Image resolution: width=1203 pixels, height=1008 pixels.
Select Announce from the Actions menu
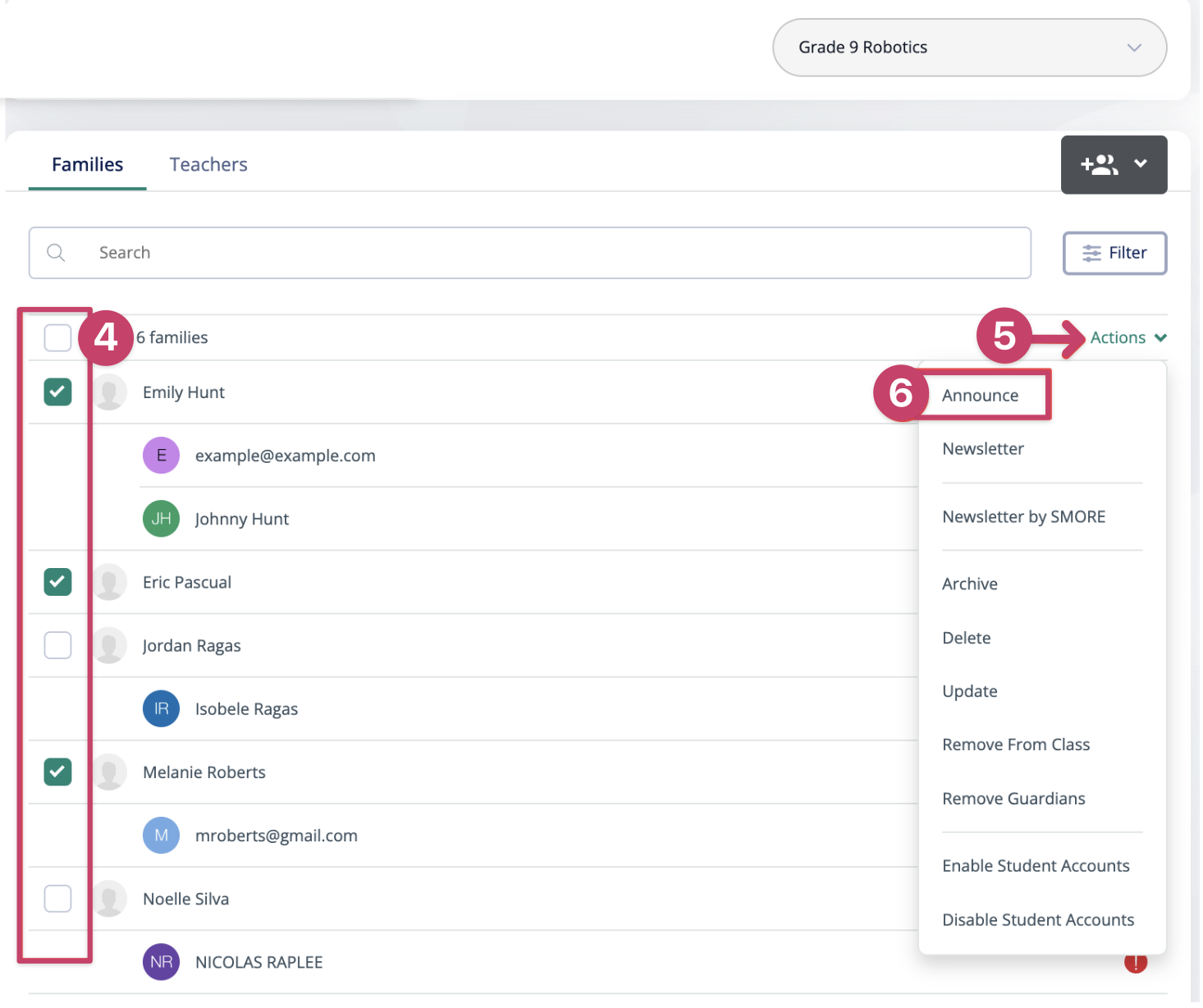pos(980,396)
